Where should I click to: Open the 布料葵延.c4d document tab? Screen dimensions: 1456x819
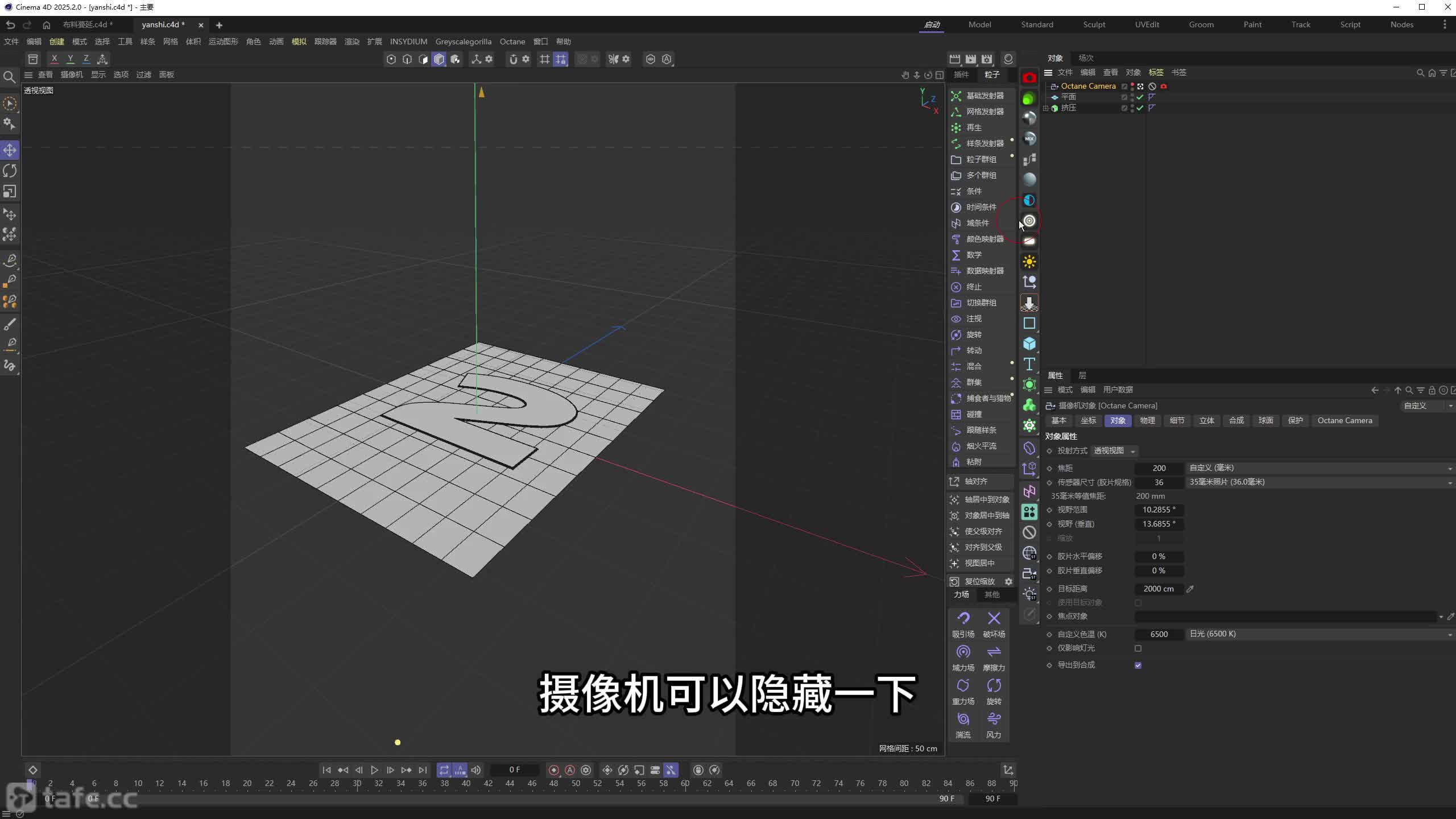(x=88, y=24)
